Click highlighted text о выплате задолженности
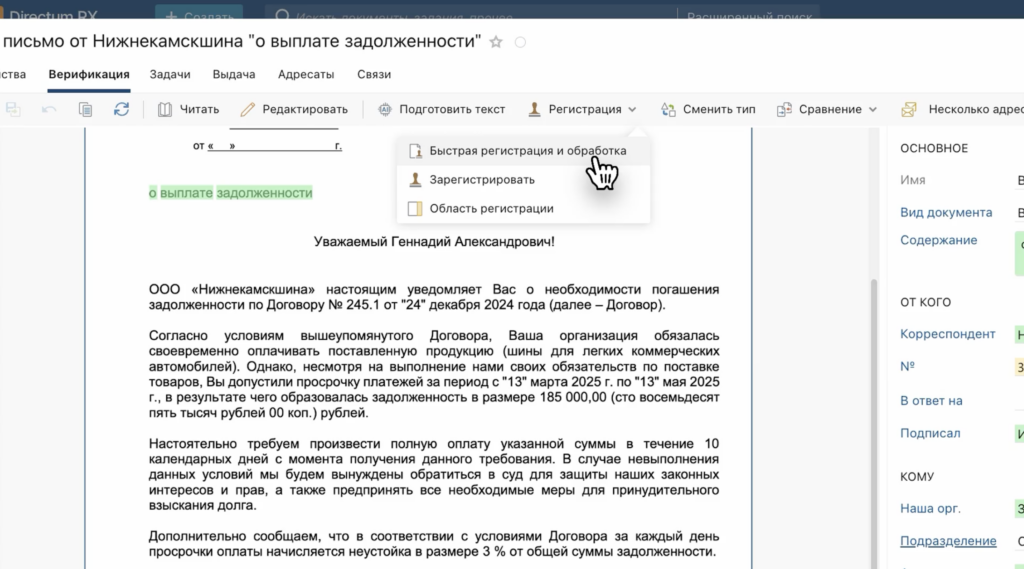The width and height of the screenshot is (1024, 569). tap(231, 193)
